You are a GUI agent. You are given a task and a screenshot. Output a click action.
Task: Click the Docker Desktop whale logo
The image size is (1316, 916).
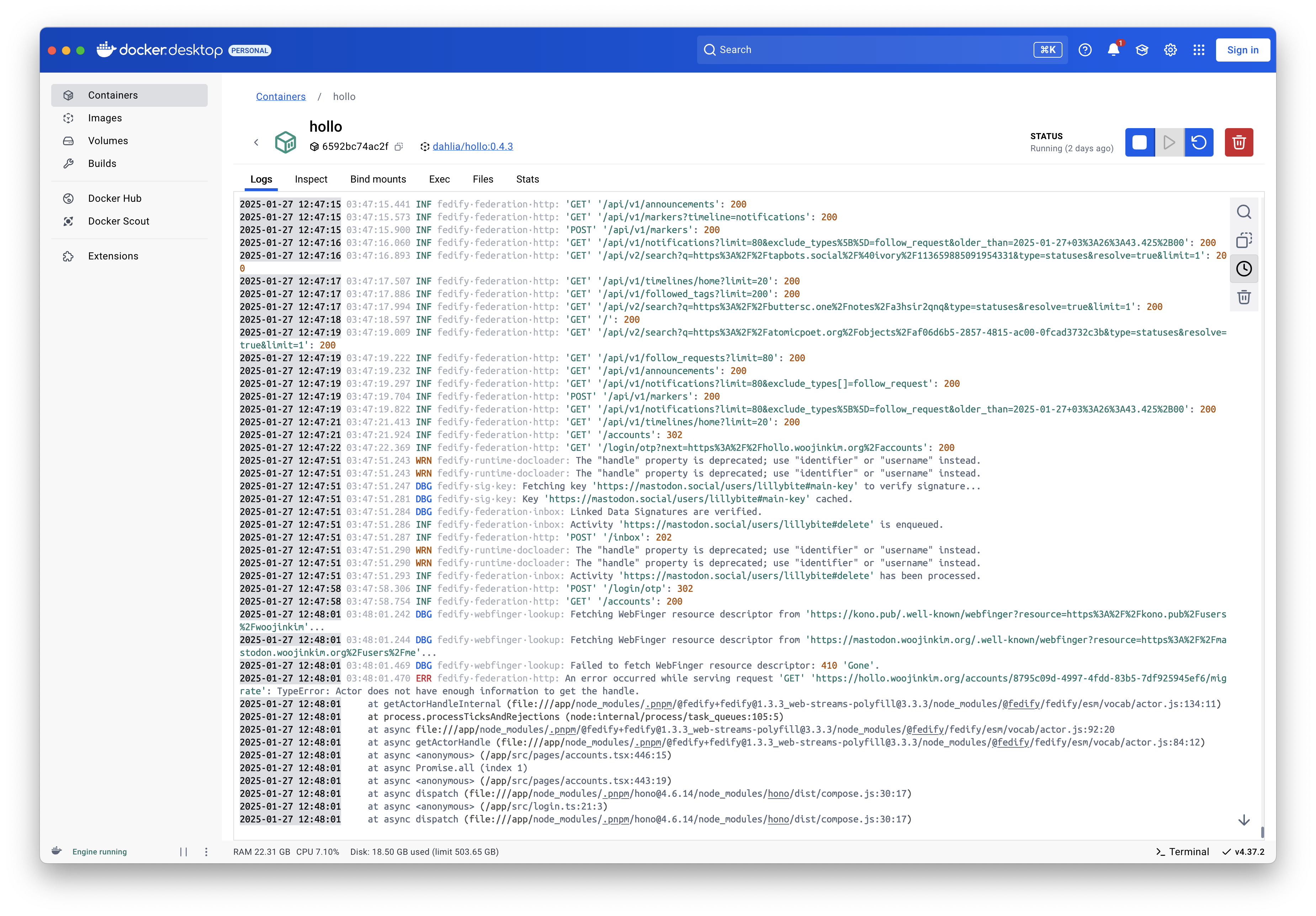pos(107,50)
